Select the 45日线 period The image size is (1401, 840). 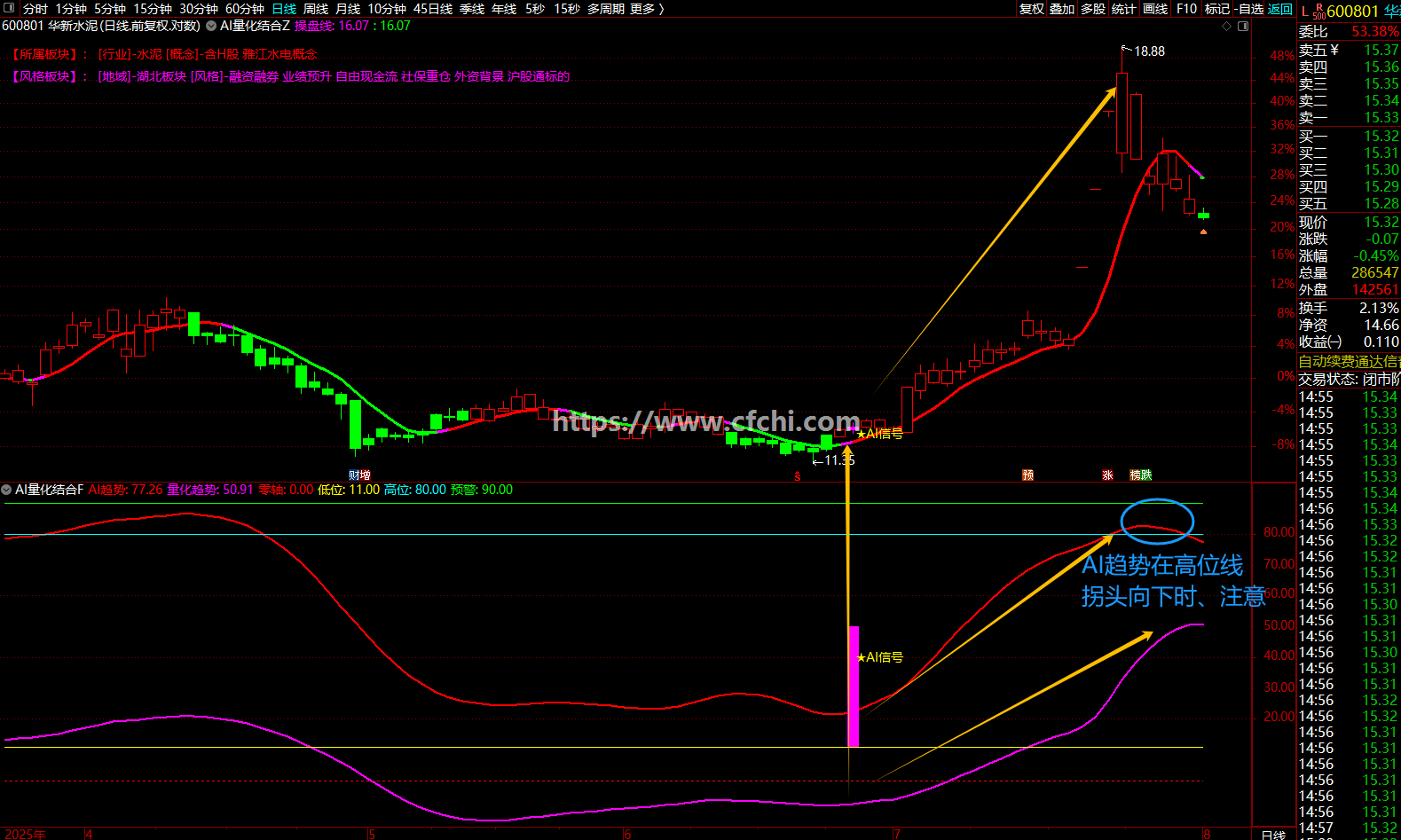[433, 9]
